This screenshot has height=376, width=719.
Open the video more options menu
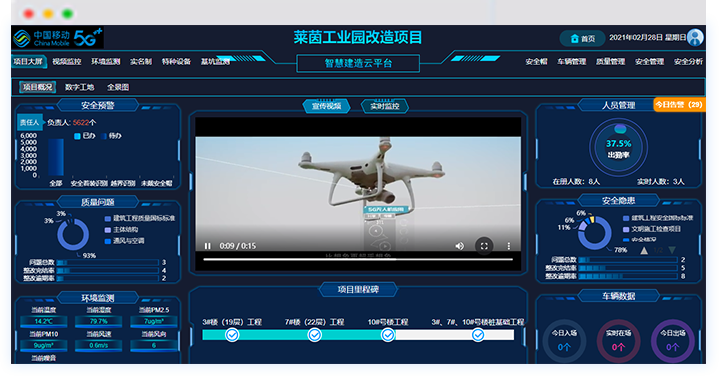tap(509, 246)
